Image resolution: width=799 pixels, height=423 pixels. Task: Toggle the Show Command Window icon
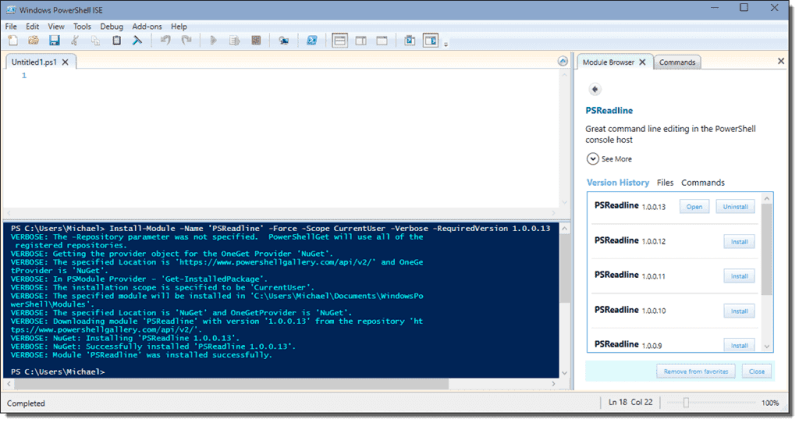point(410,40)
